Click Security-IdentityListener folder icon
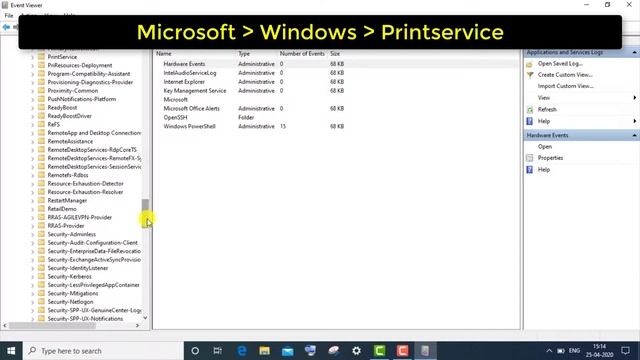The image size is (640, 360). click(x=41, y=268)
